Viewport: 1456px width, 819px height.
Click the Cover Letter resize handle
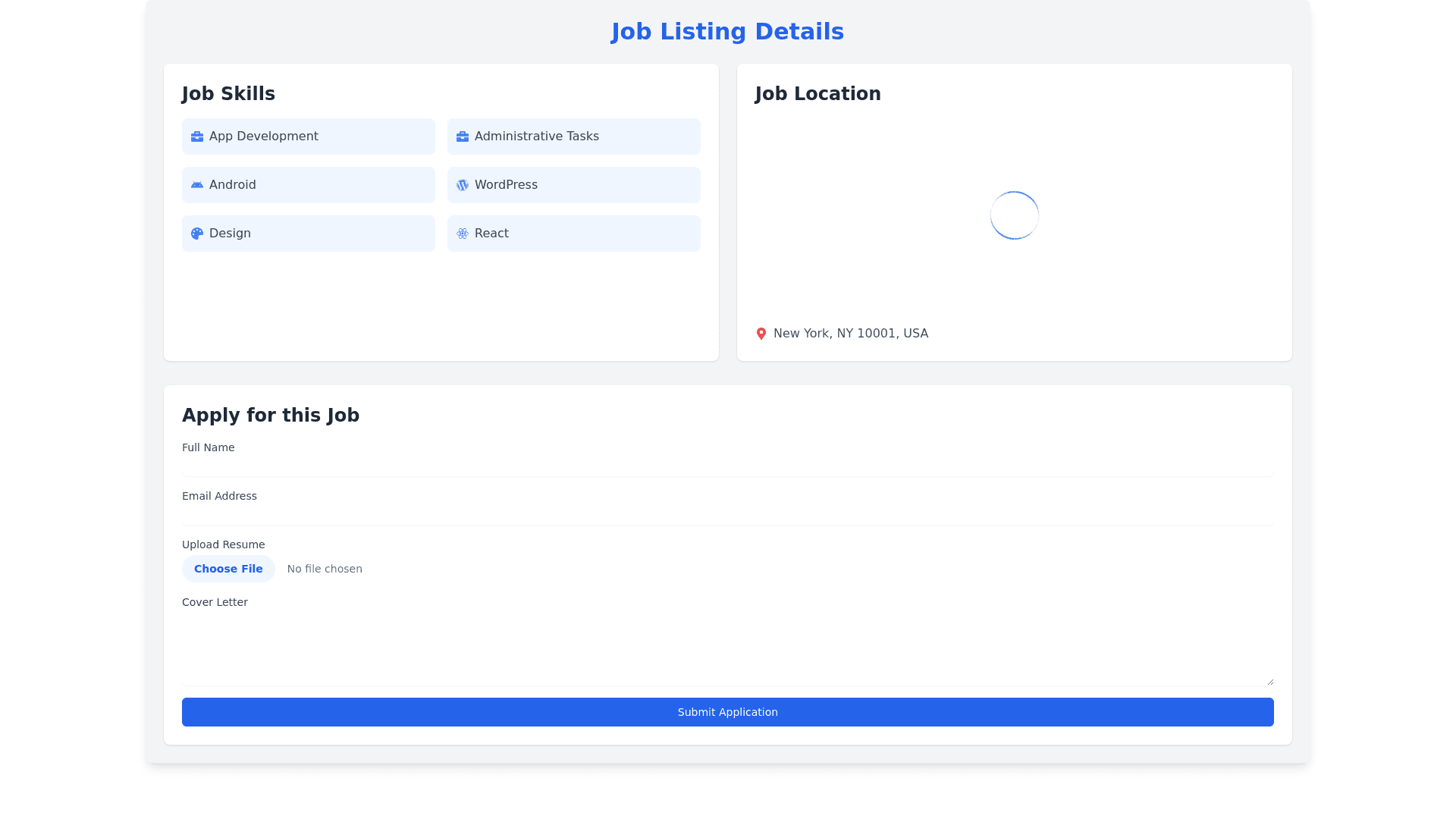tap(1270, 682)
